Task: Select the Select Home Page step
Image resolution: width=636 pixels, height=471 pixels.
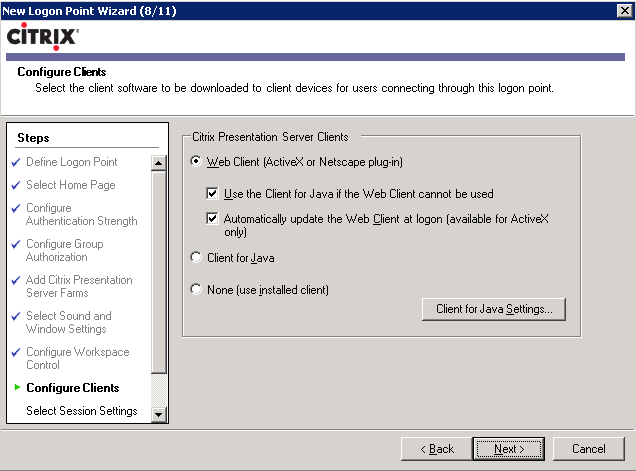Action: pos(71,185)
